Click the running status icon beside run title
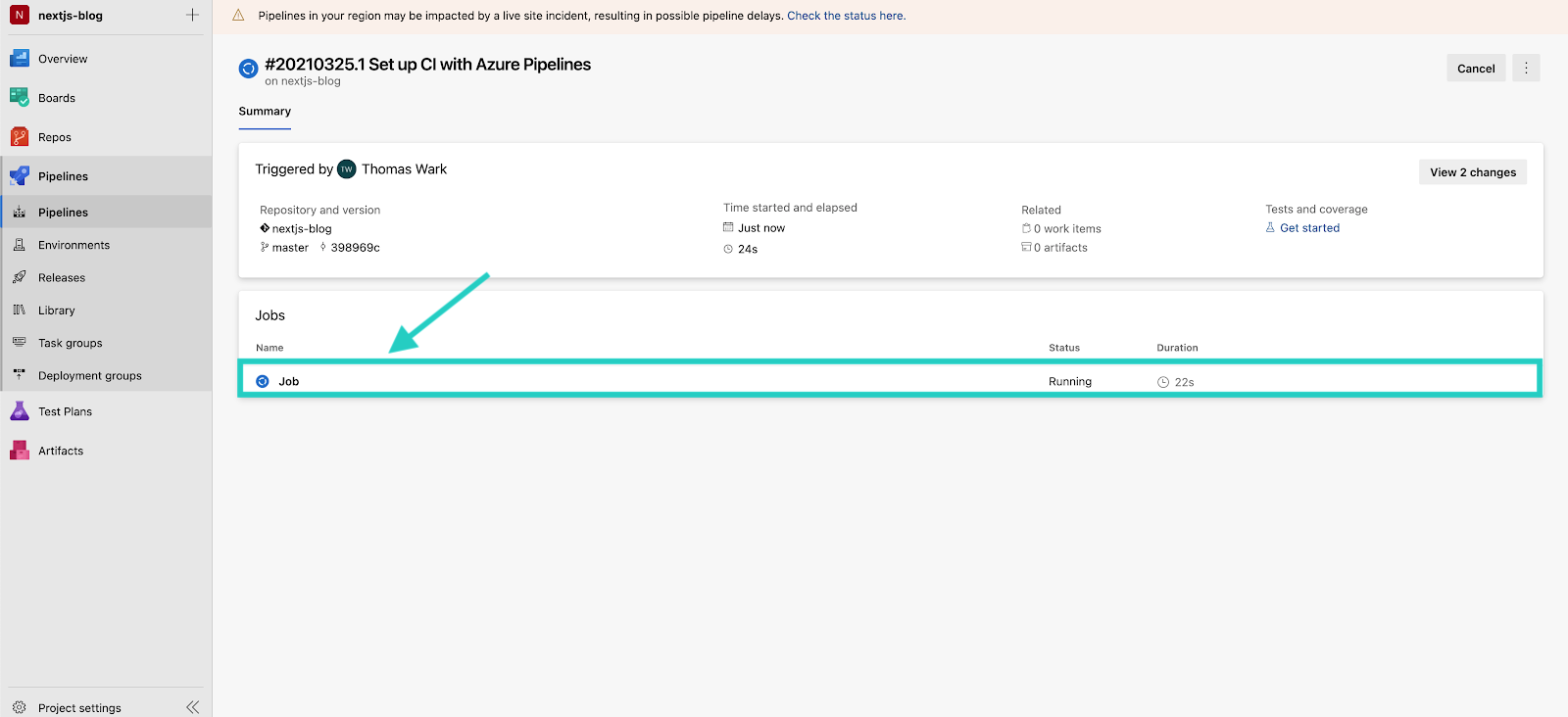 pyautogui.click(x=249, y=69)
